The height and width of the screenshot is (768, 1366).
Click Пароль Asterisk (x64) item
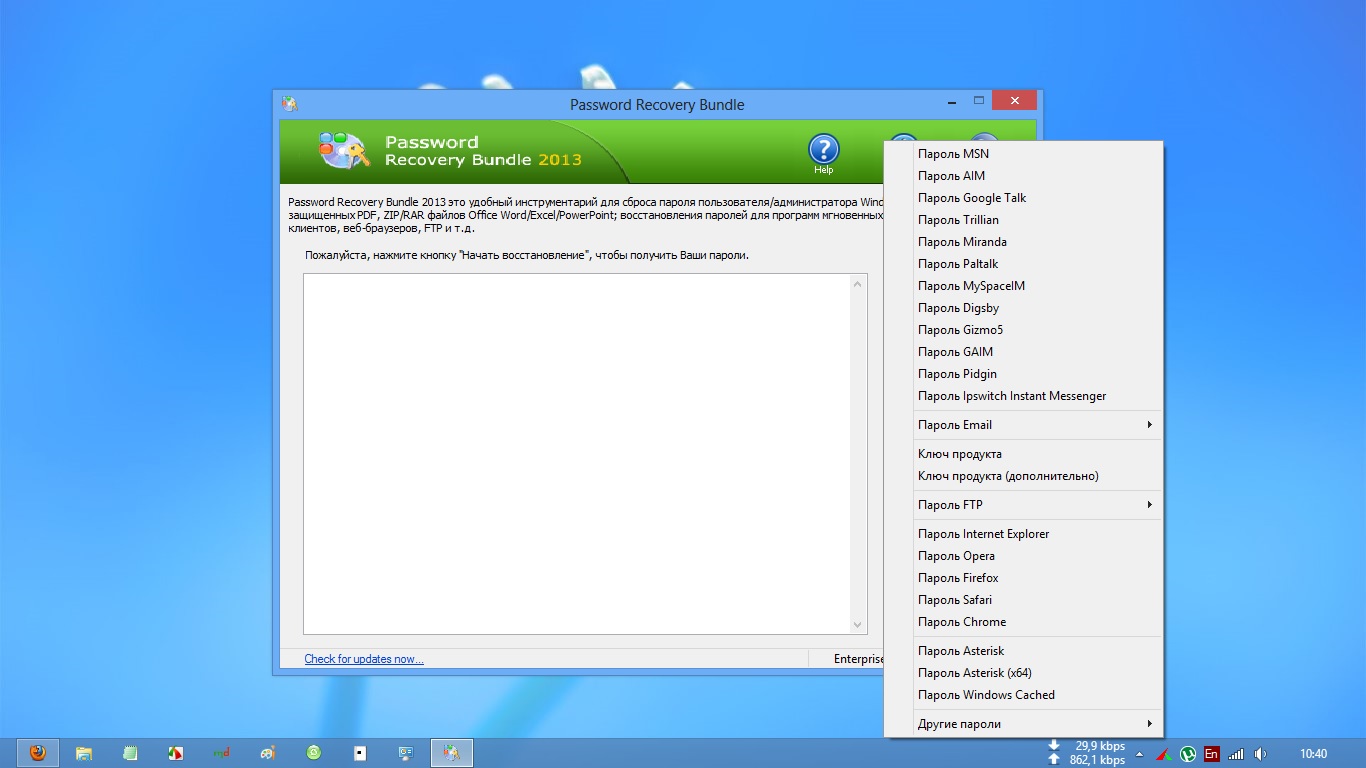click(1024, 673)
